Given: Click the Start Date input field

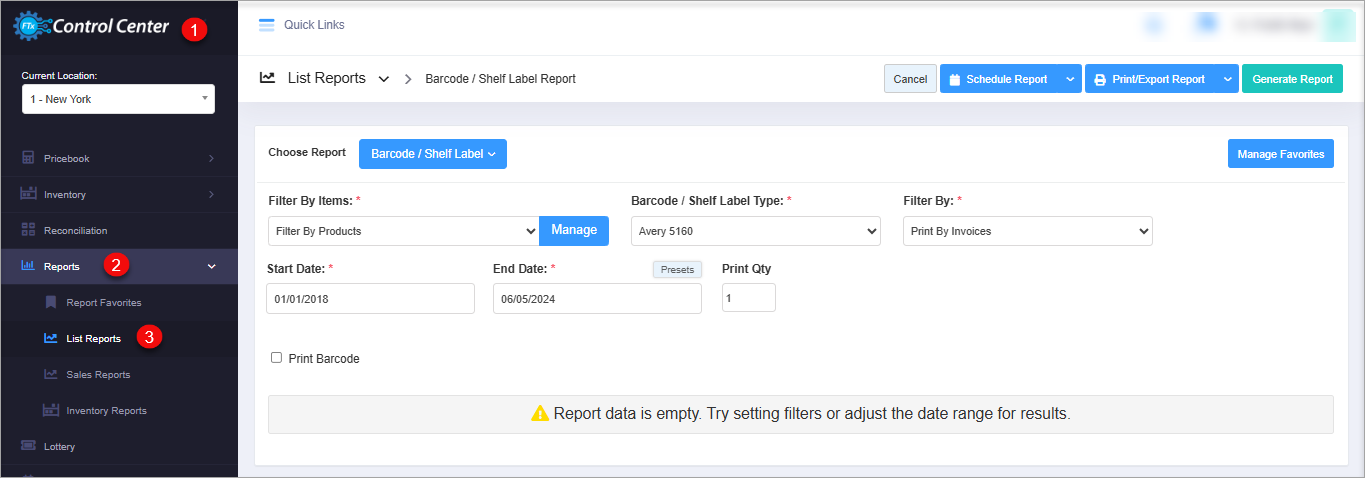Looking at the screenshot, I should pyautogui.click(x=370, y=298).
